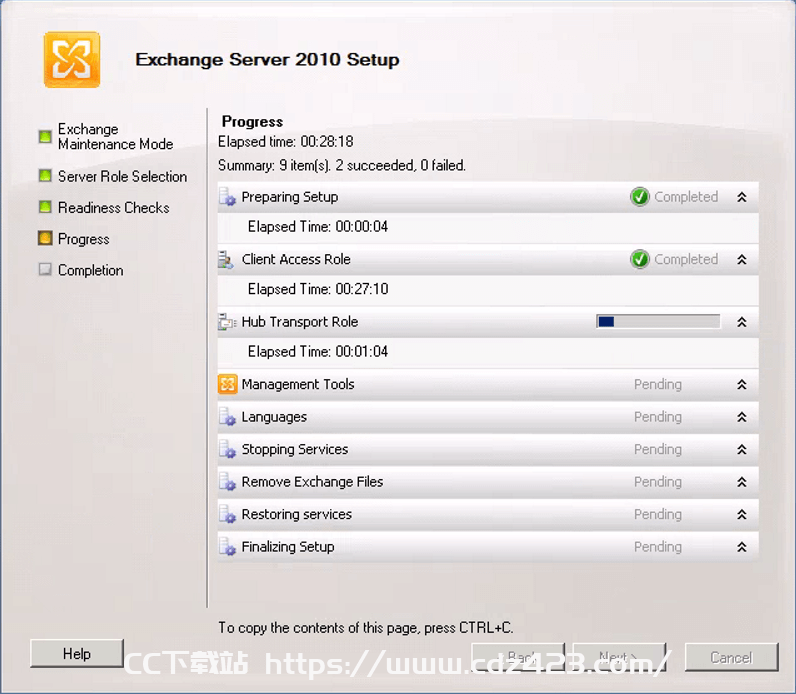Open Help for the setup wizard
The height and width of the screenshot is (694, 796).
[77, 653]
